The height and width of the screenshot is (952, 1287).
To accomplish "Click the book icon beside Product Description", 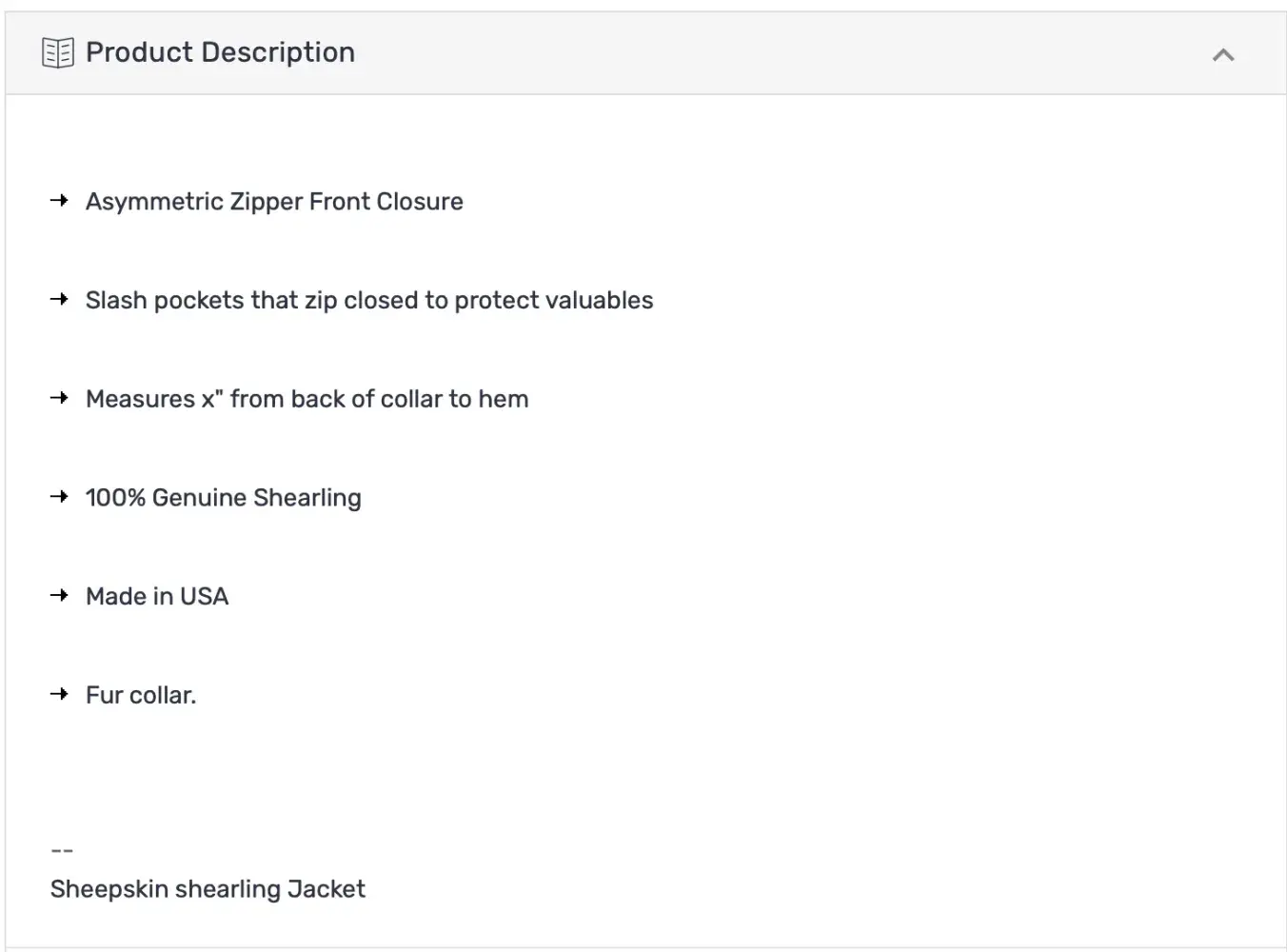I will [x=58, y=53].
